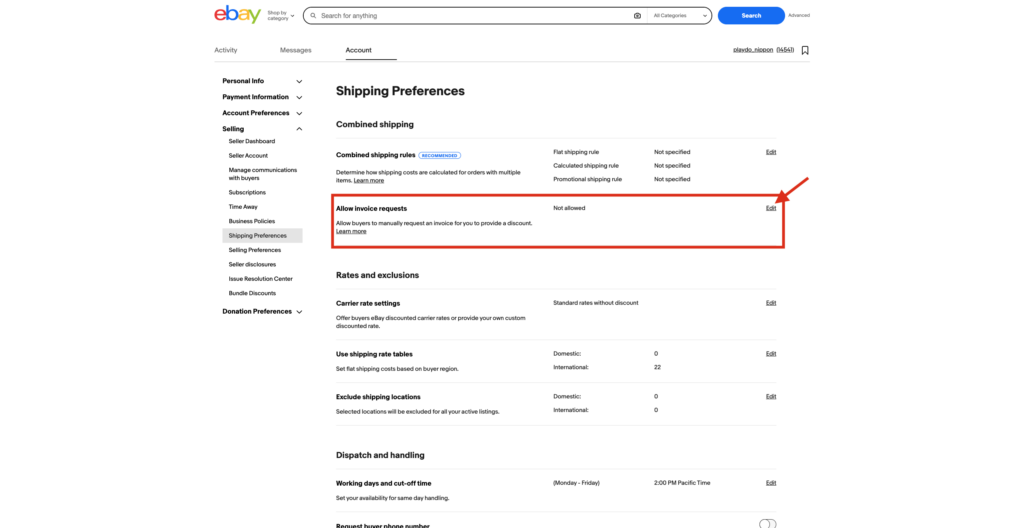Viewport: 1024px width, 528px height.
Task: Edit Use shipping rate tables
Action: (771, 354)
